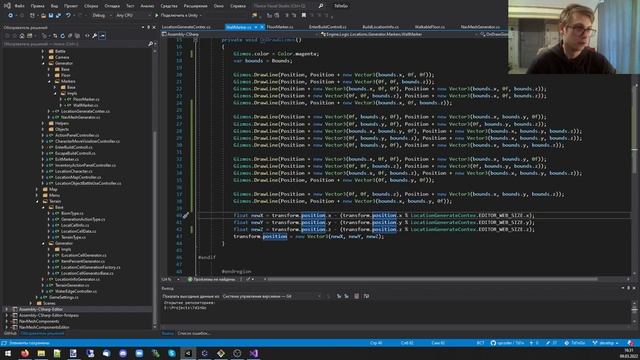Click Solution Explorer properties wrench icon
Image resolution: width=640 pixels, height=360 pixels.
pyautogui.click(x=94, y=36)
